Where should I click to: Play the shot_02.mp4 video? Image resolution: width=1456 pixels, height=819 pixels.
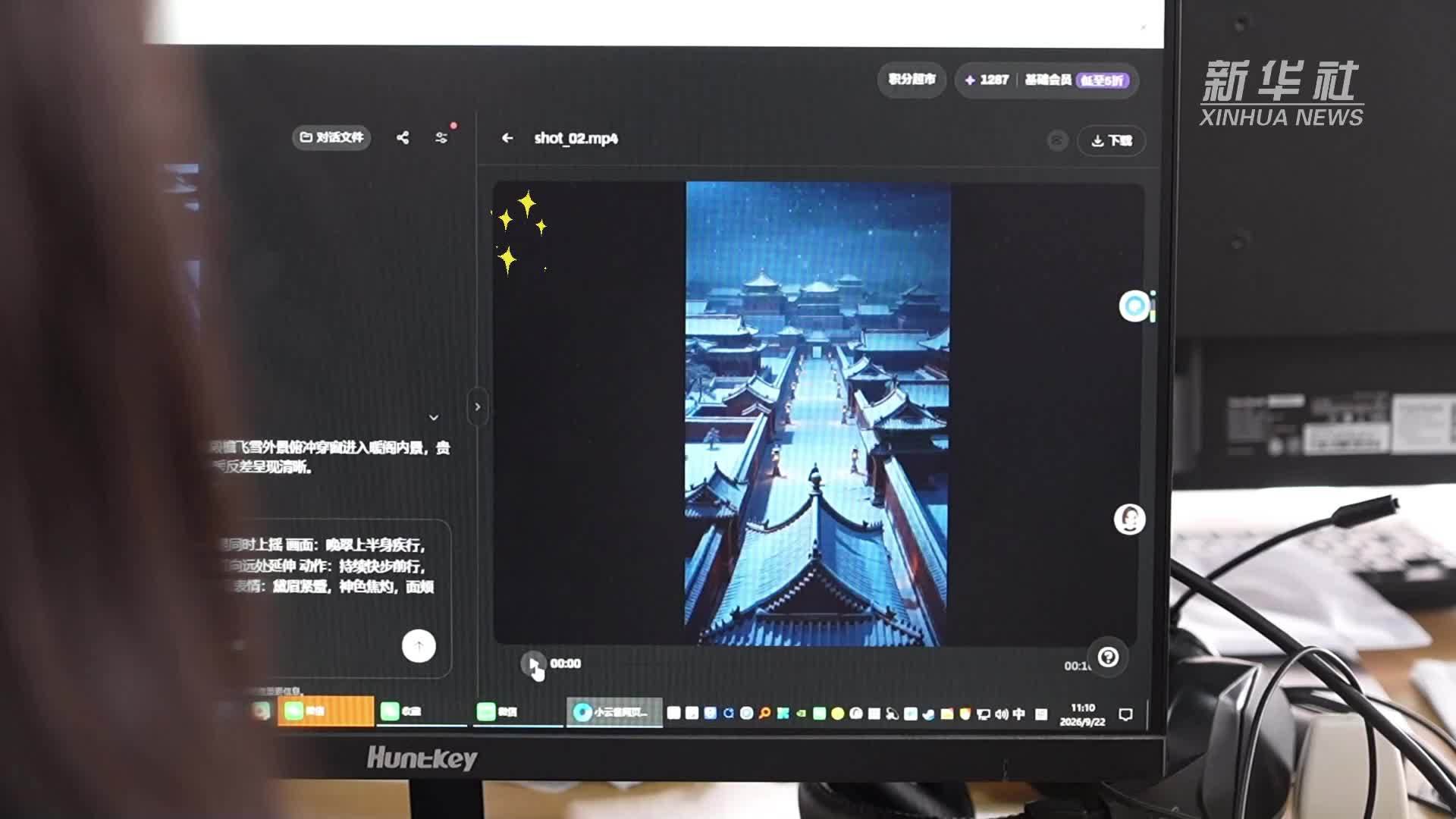coord(532,664)
